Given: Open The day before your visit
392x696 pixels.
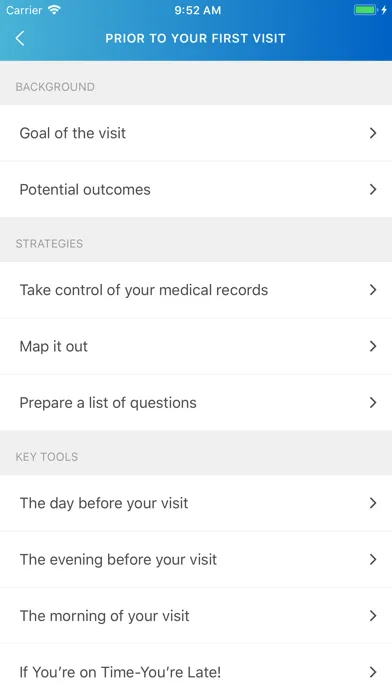Looking at the screenshot, I should coord(196,503).
